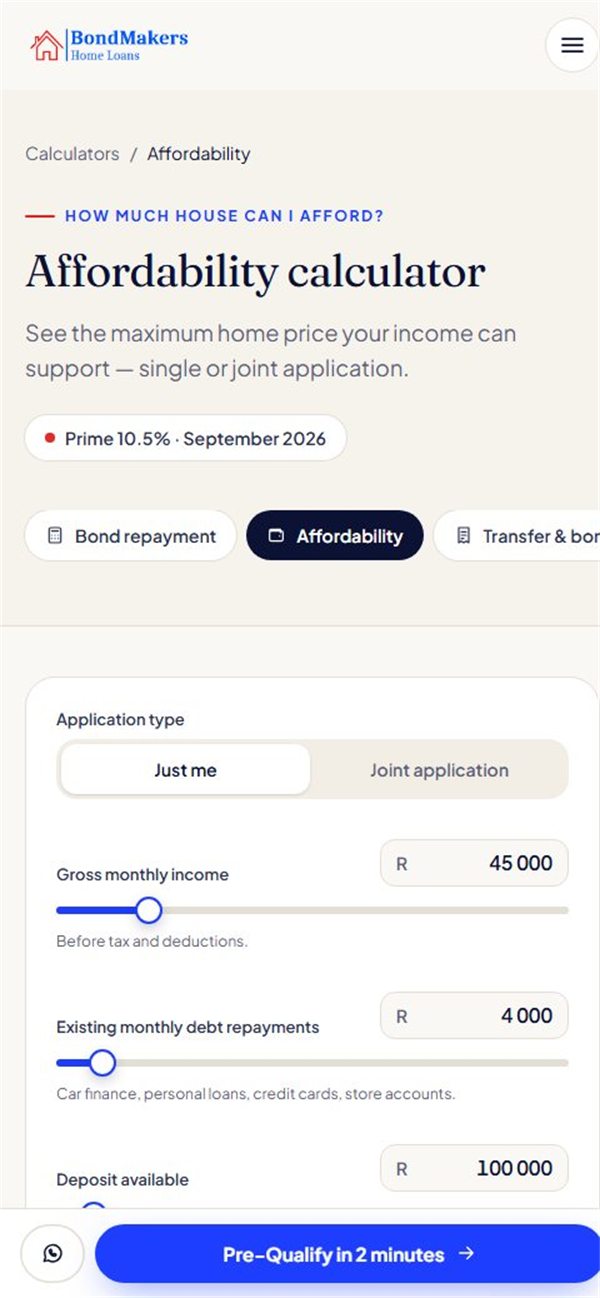The width and height of the screenshot is (600, 1298).
Task: Open the hamburger menu icon
Action: click(x=572, y=45)
